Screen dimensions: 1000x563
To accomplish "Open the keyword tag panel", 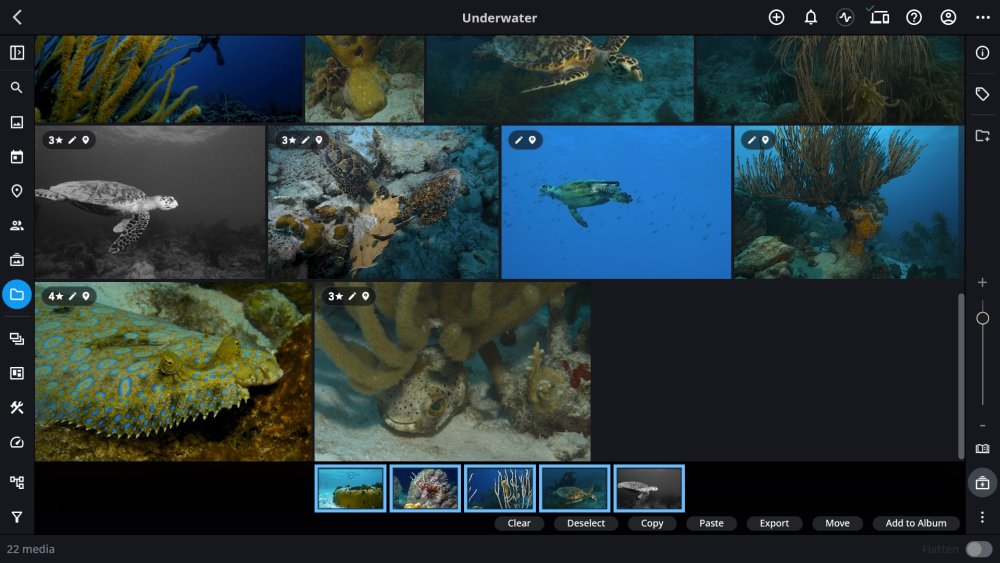I will point(982,94).
